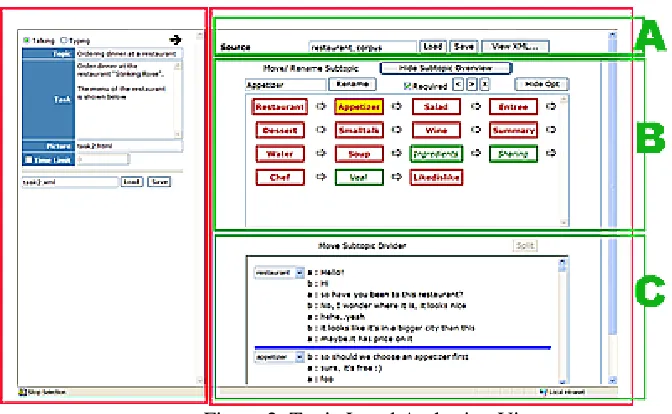Click the Task description scrollbar up arrow
This screenshot has width=672, height=414.
pyautogui.click(x=177, y=66)
